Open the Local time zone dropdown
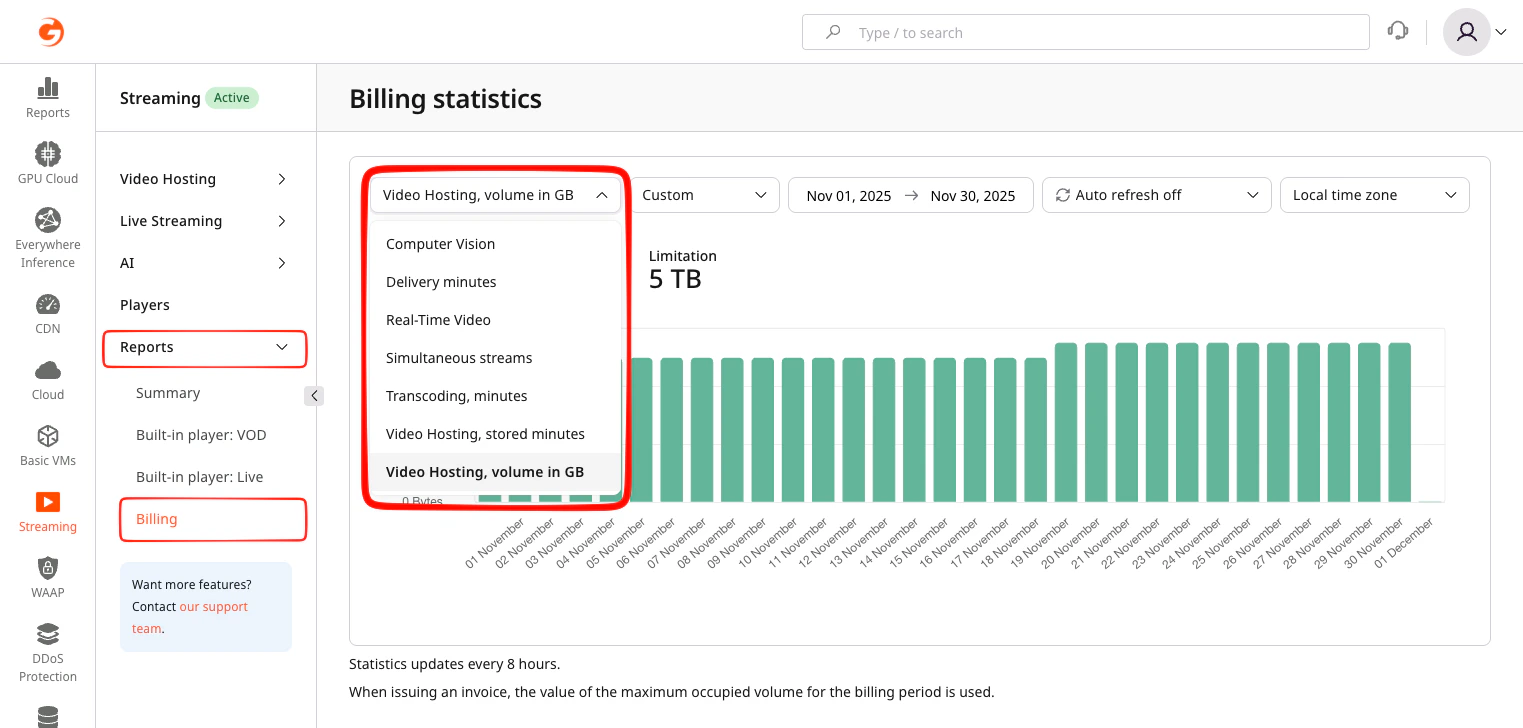The height and width of the screenshot is (728, 1523). (1374, 195)
